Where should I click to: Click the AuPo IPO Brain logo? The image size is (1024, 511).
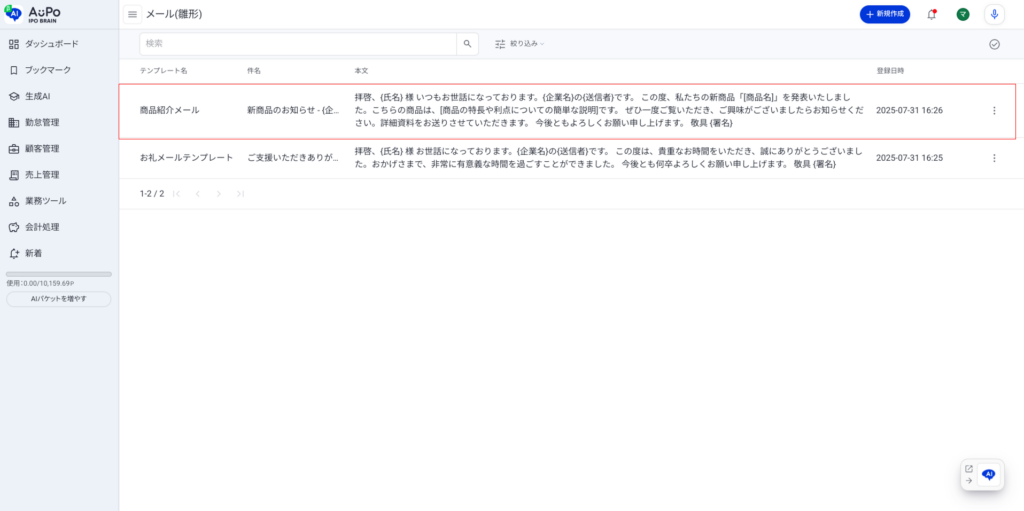pyautogui.click(x=40, y=13)
